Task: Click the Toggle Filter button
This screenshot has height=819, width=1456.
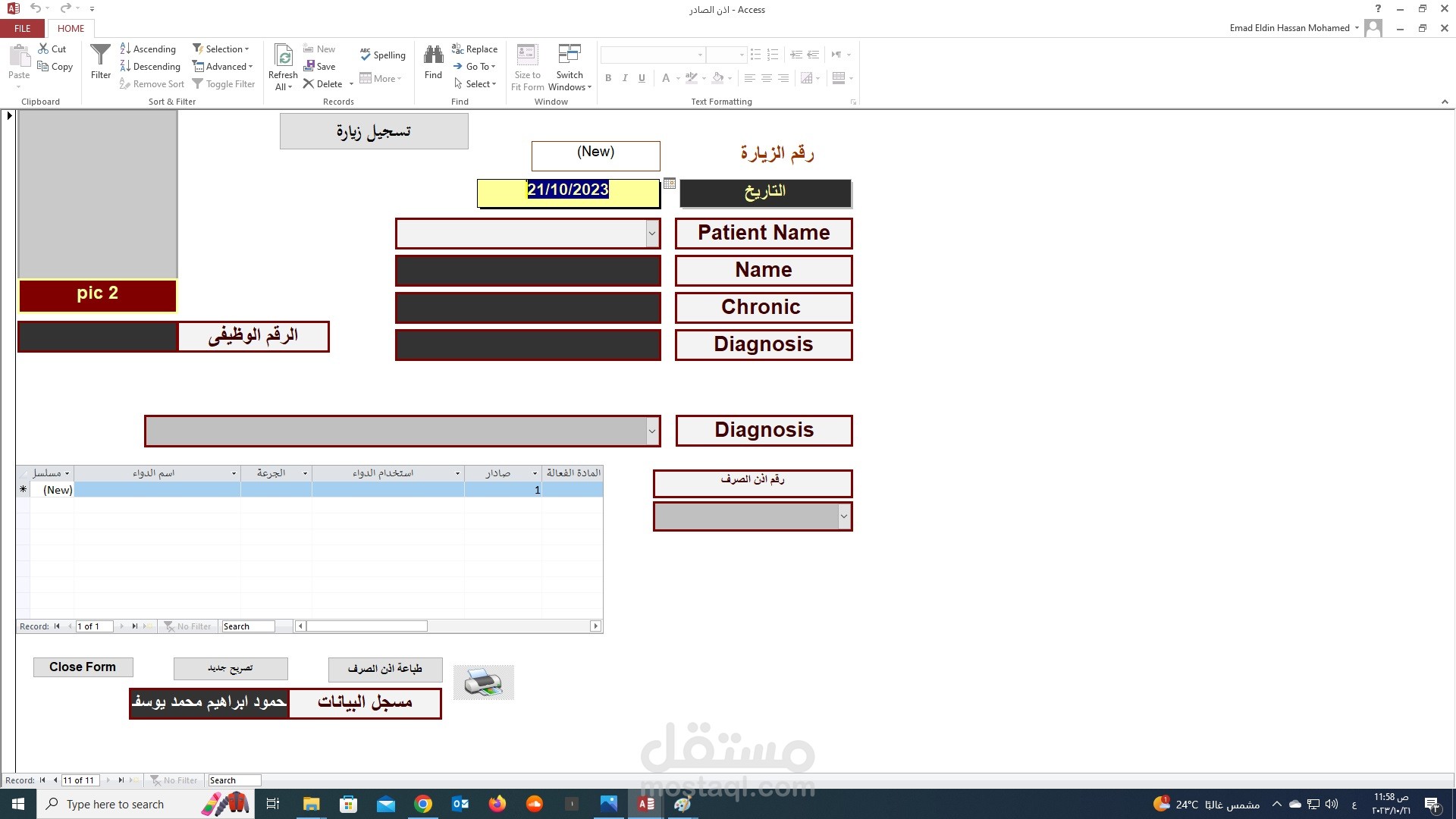Action: point(224,84)
